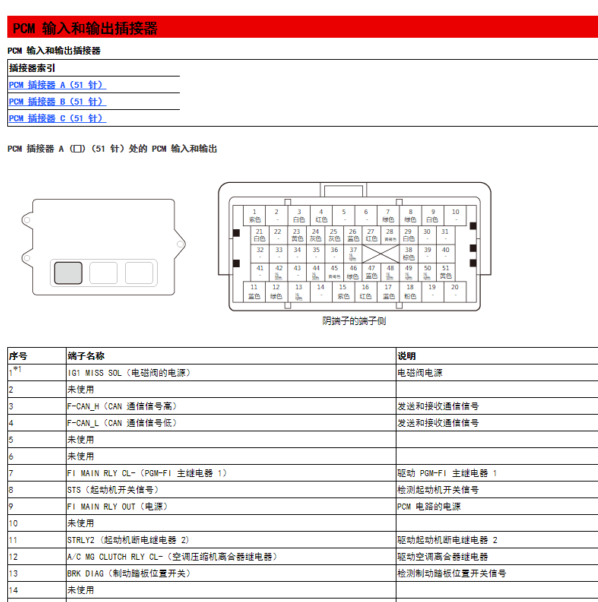Select the 驱动起动机断电继电器 2 description
598x602 pixels.
tap(497, 540)
